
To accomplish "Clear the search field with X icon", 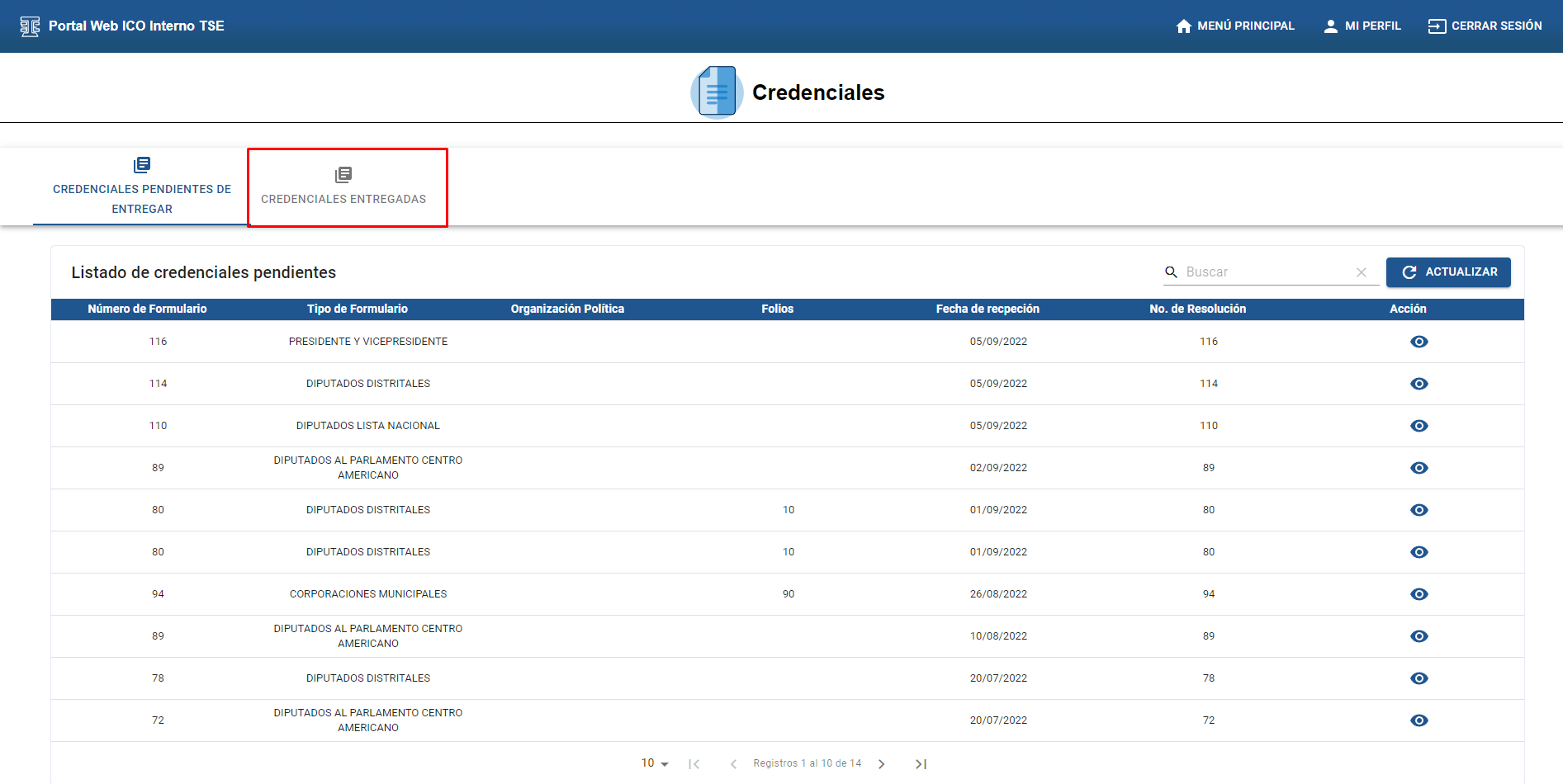I will (1362, 272).
